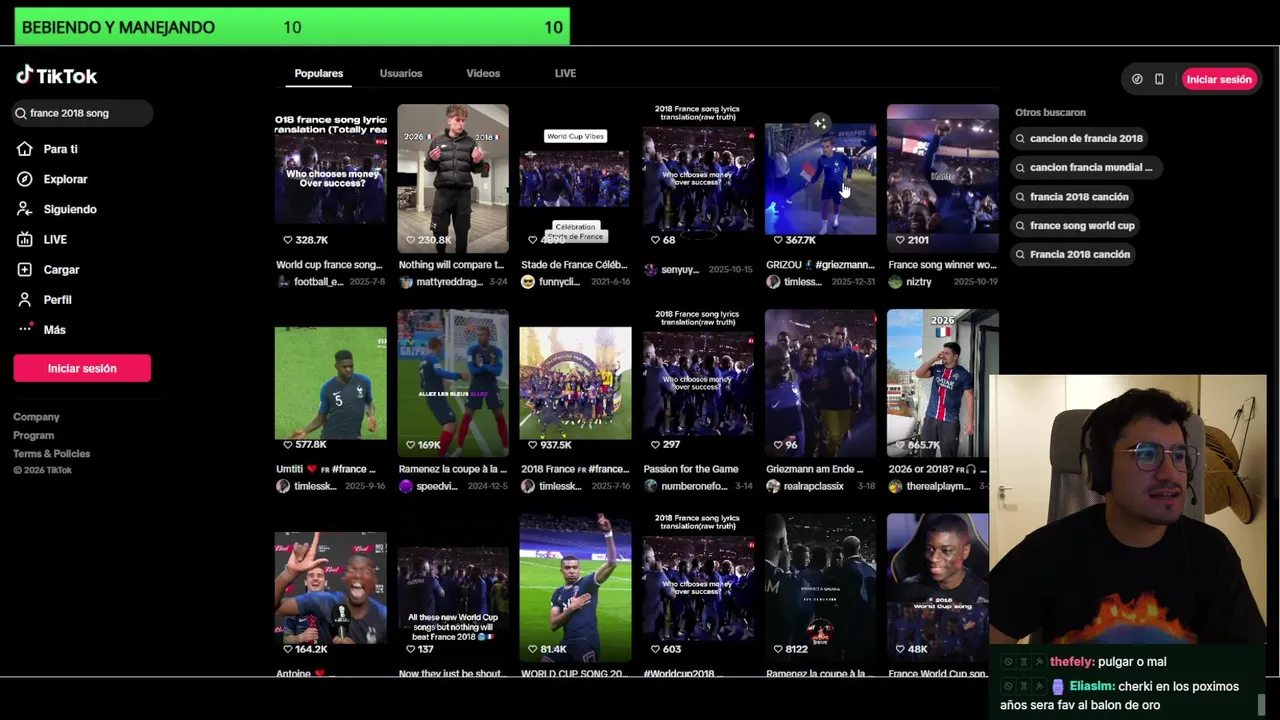Viewport: 1280px width, 720px height.
Task: Open the video thumbnail with 48K likes
Action: [937, 588]
